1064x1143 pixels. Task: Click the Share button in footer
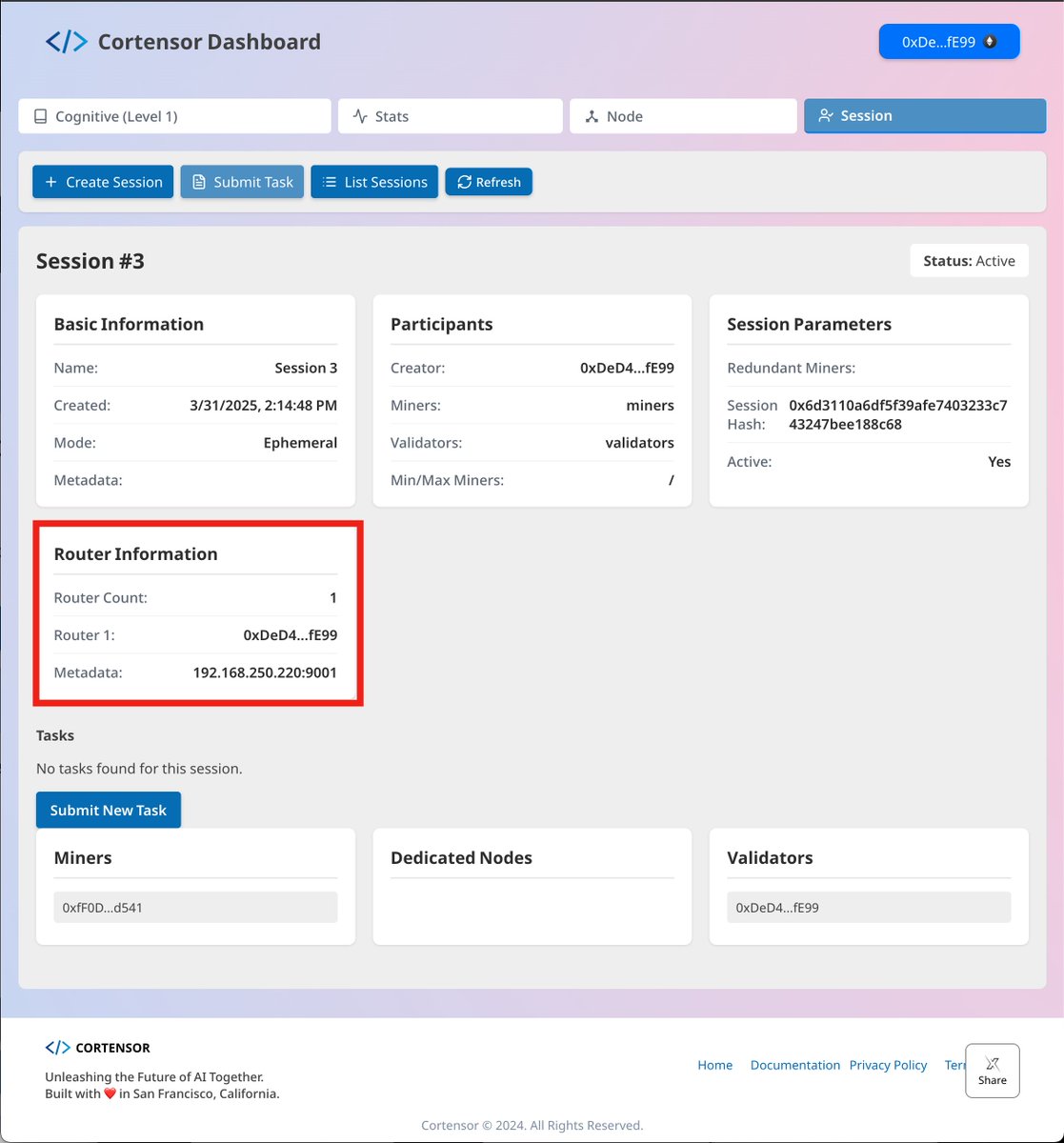(993, 1071)
